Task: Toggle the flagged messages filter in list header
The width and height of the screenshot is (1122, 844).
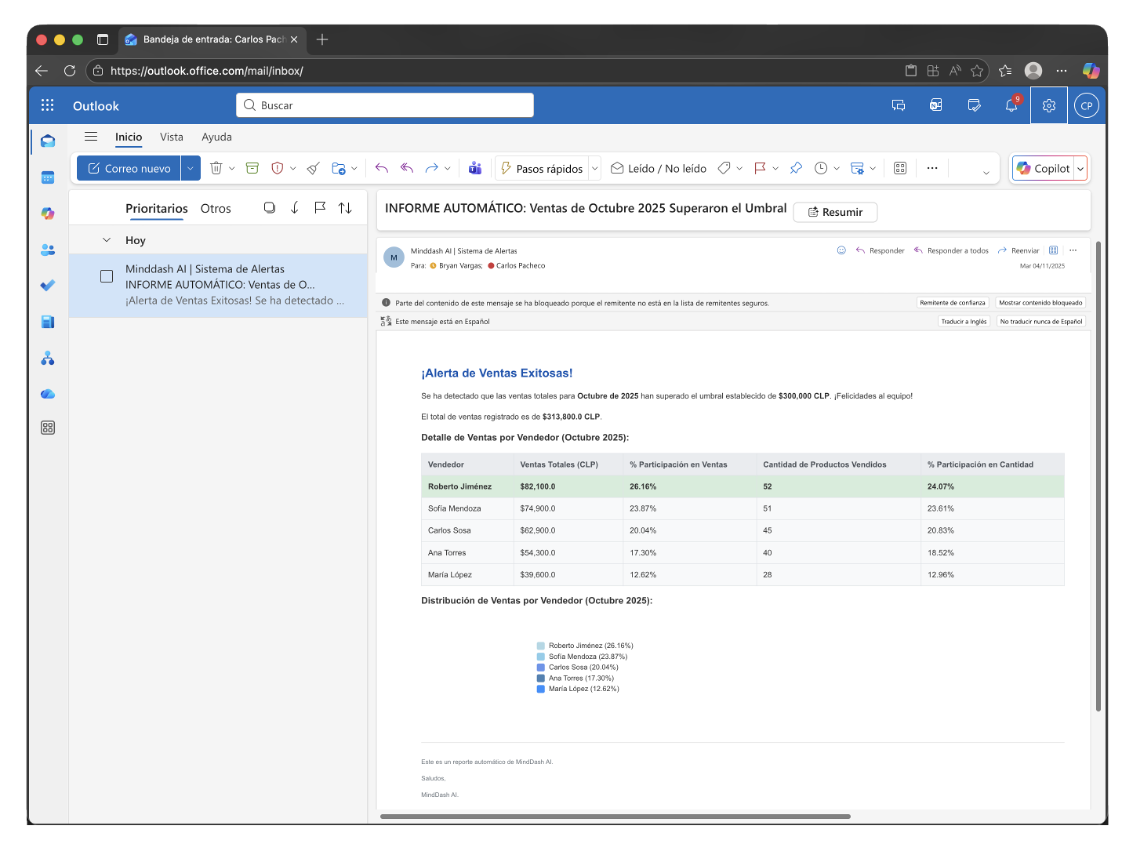Action: [320, 208]
